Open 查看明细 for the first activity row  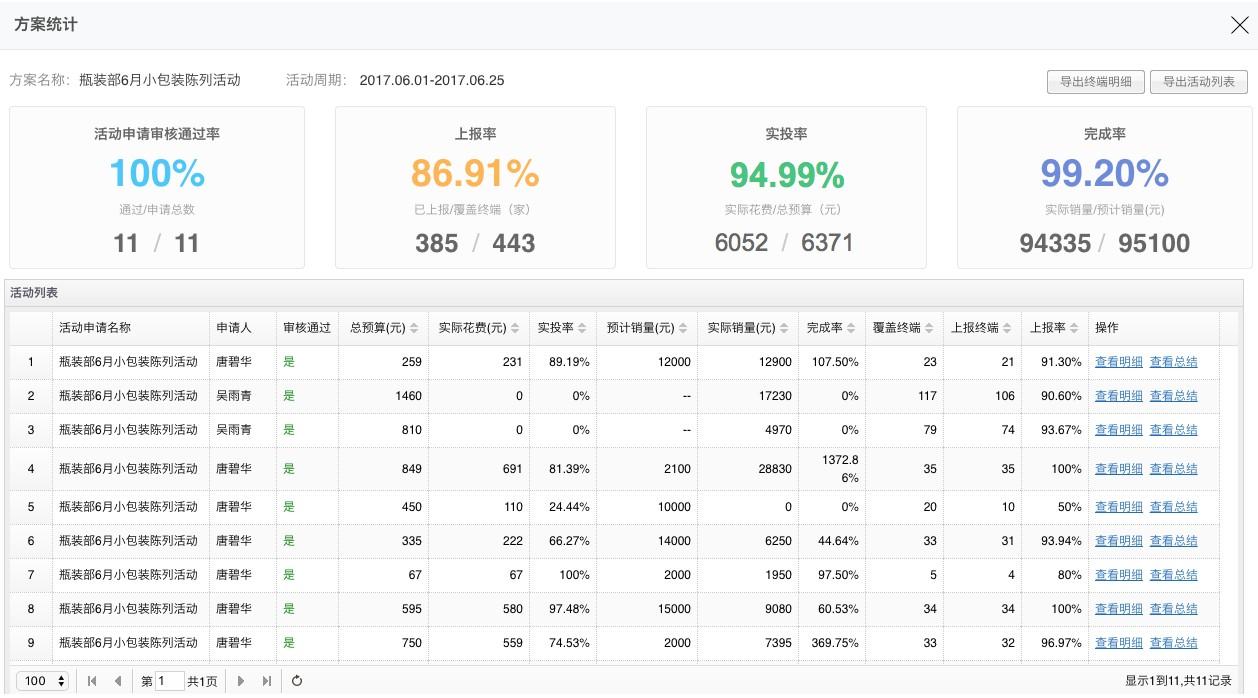pos(1118,361)
